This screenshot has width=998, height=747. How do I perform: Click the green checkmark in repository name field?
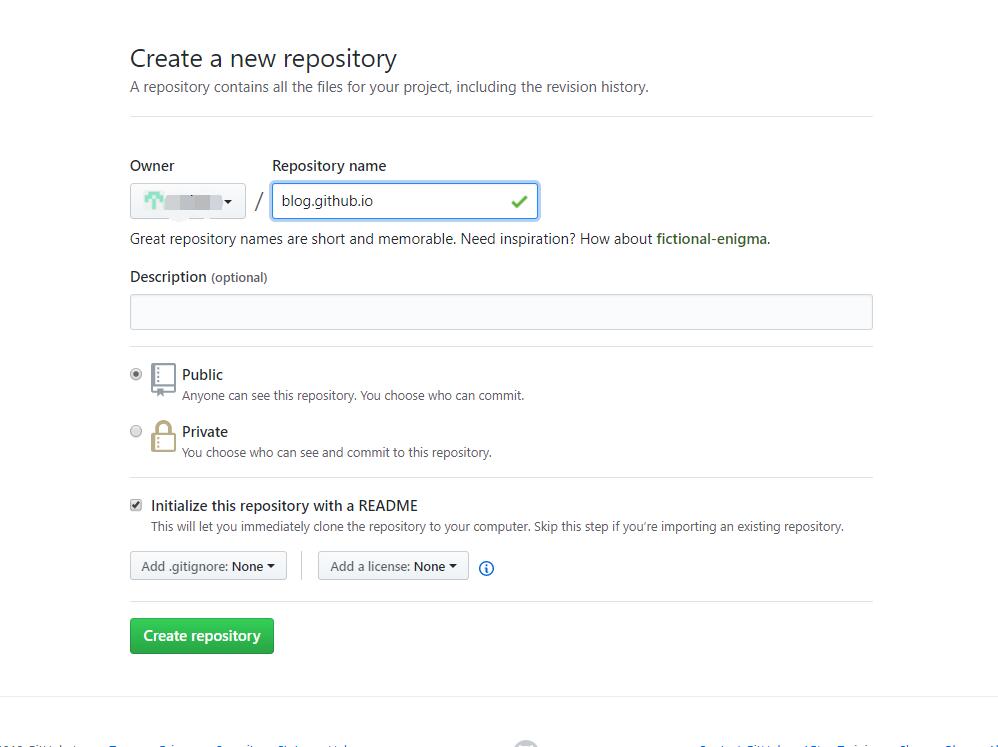(x=519, y=202)
